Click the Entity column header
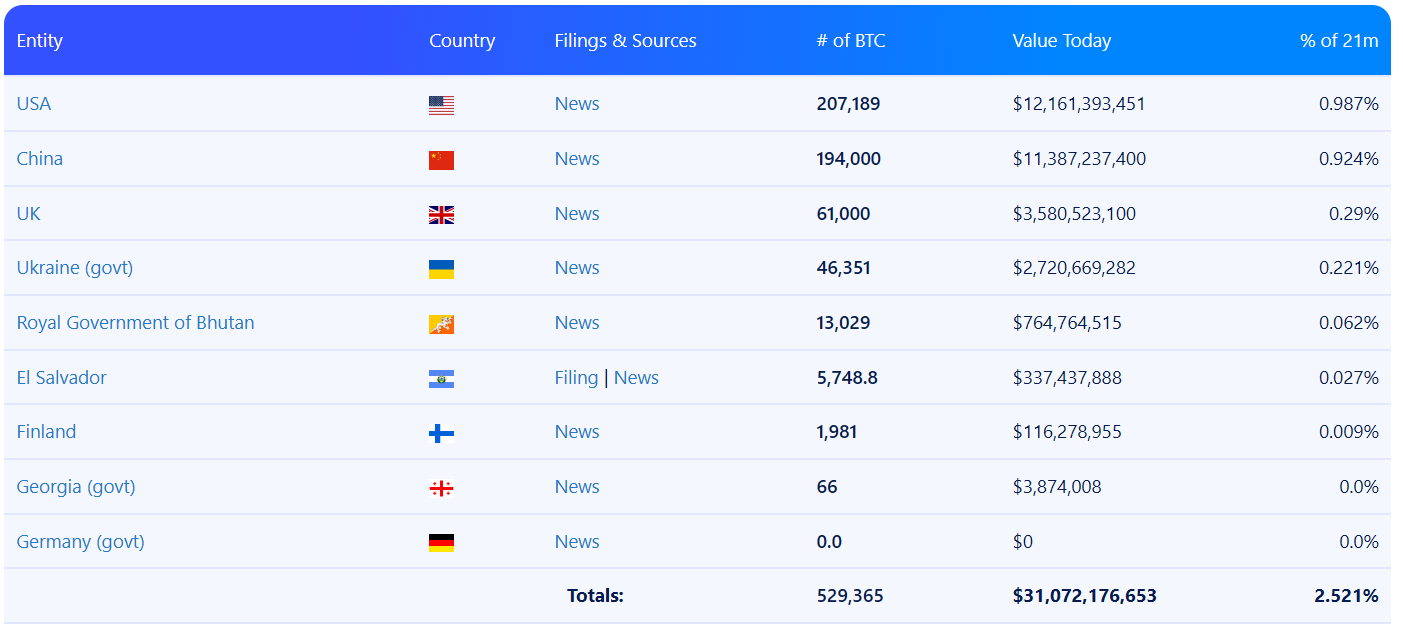The image size is (1403, 639). point(40,41)
